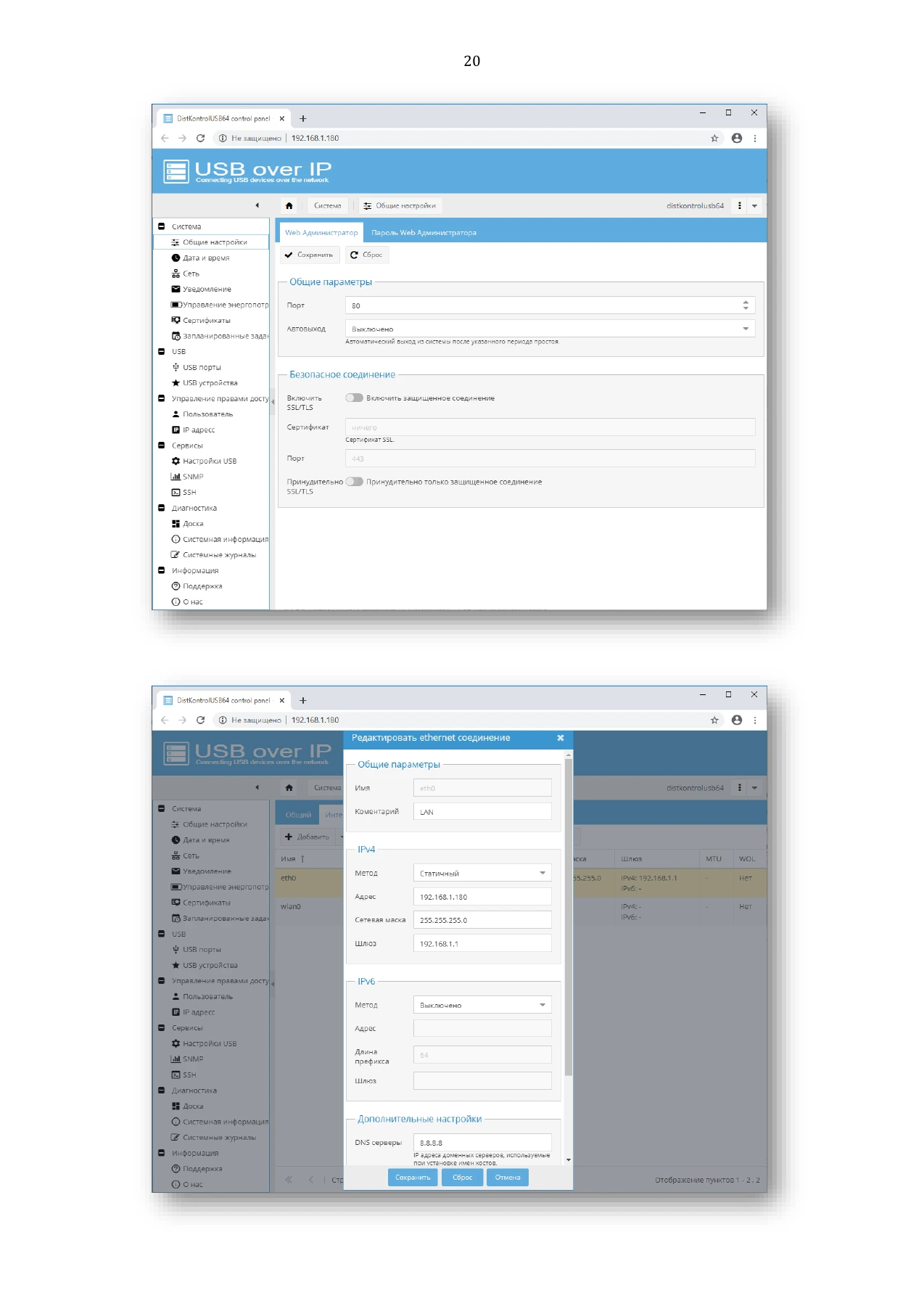Toggle Включить защищенное соединение switch
The width and height of the screenshot is (924, 1306).
coord(354,398)
